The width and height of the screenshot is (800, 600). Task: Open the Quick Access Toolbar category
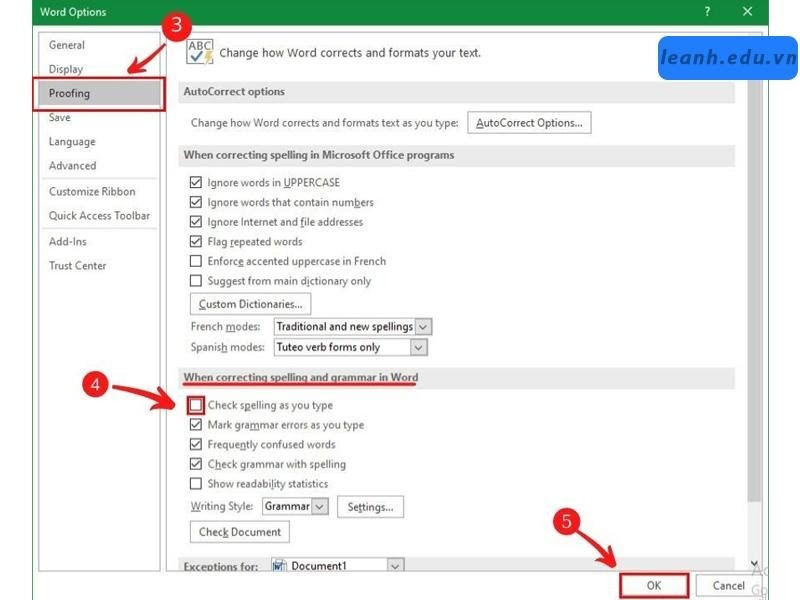[99, 215]
